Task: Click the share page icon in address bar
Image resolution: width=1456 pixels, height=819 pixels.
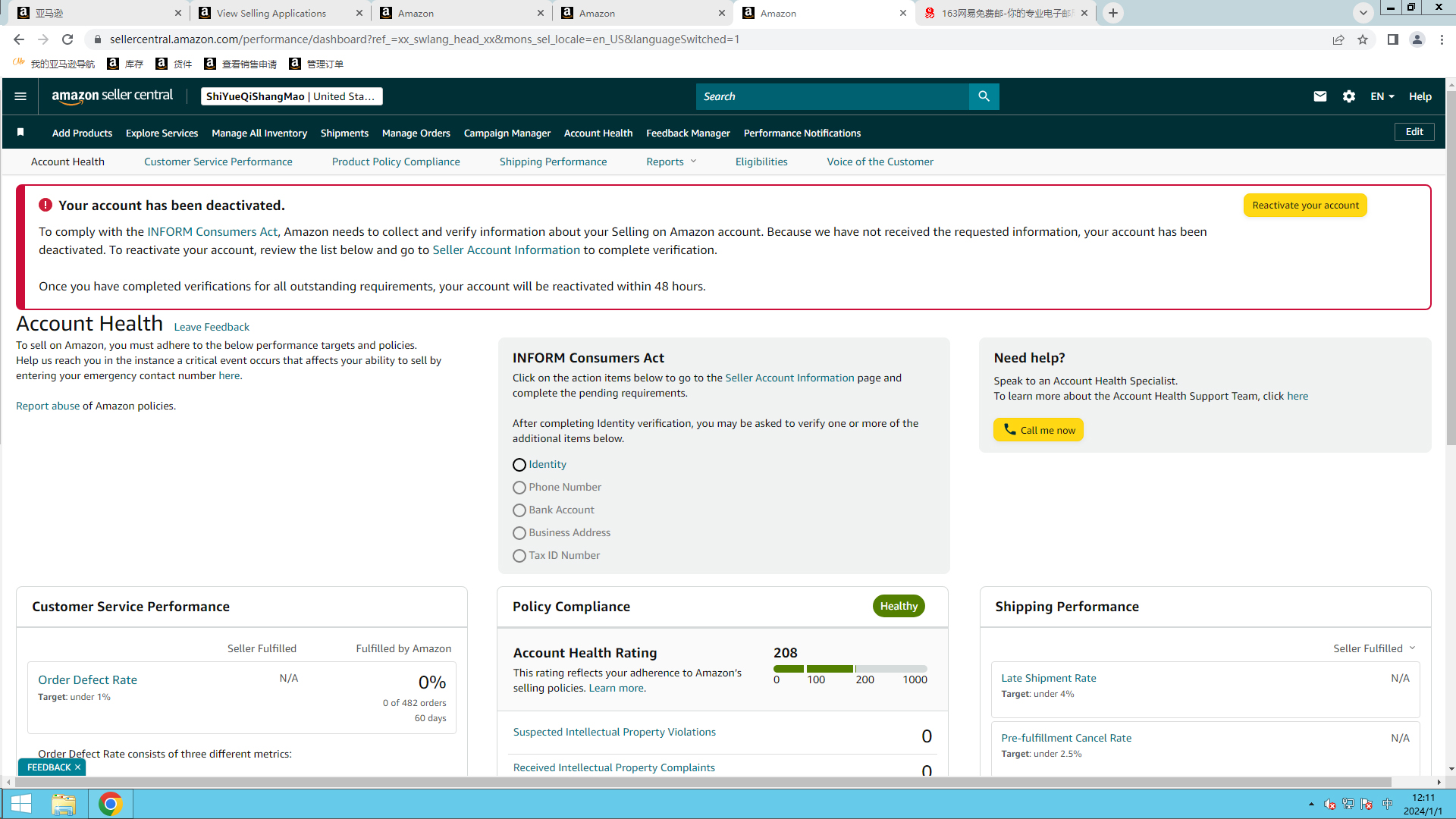Action: pyautogui.click(x=1338, y=39)
